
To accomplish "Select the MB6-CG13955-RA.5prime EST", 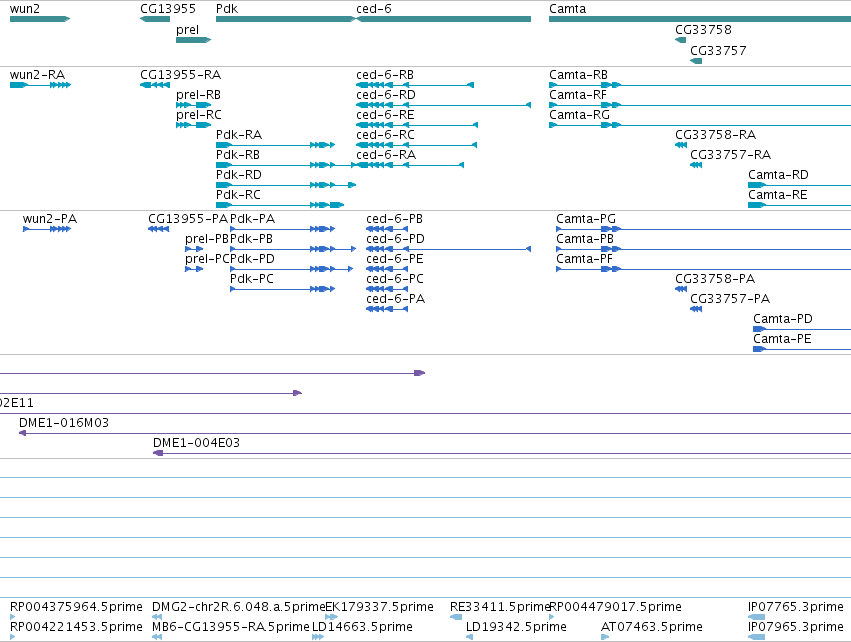I will pos(157,637).
